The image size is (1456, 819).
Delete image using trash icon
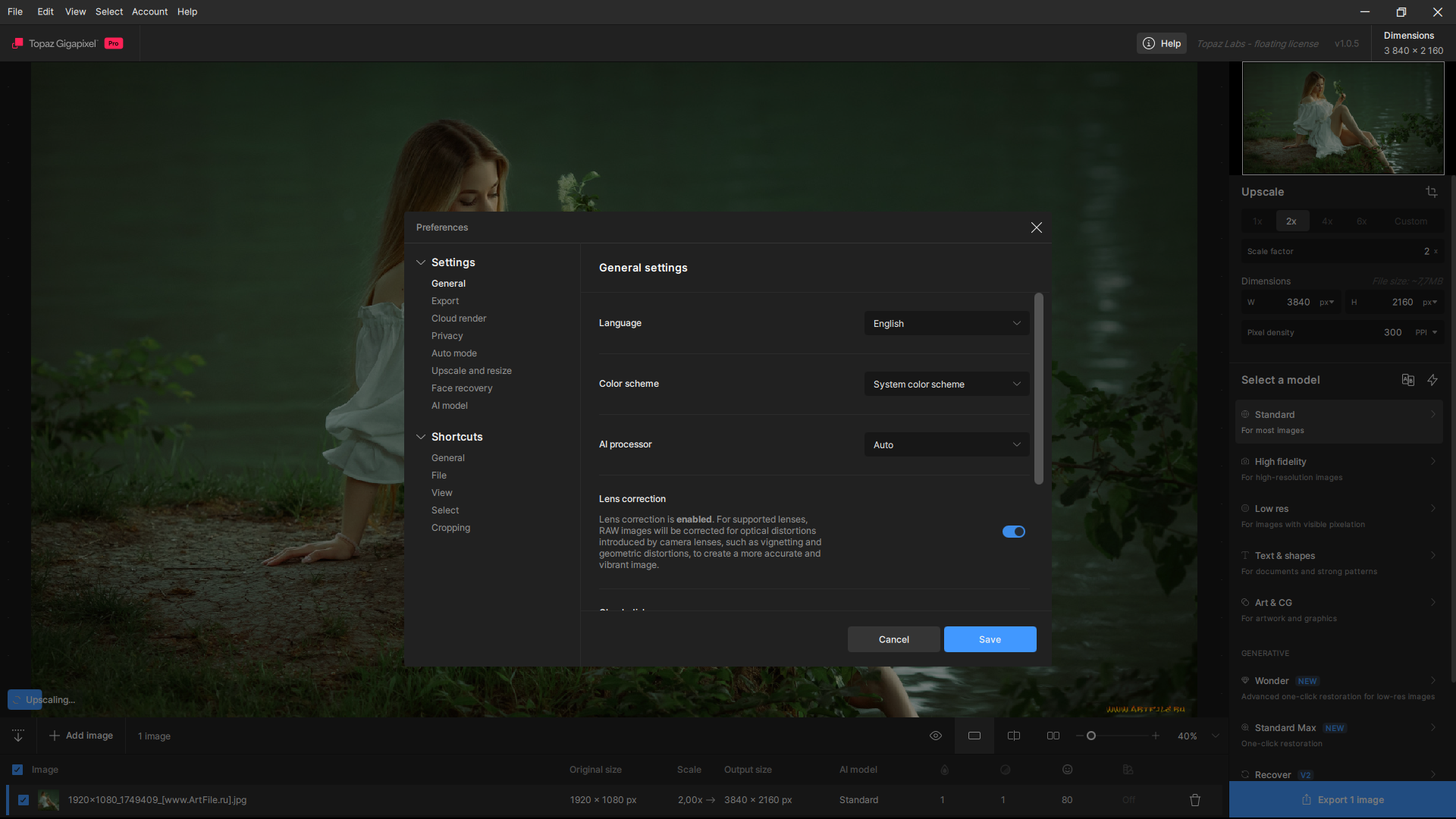tap(1194, 800)
